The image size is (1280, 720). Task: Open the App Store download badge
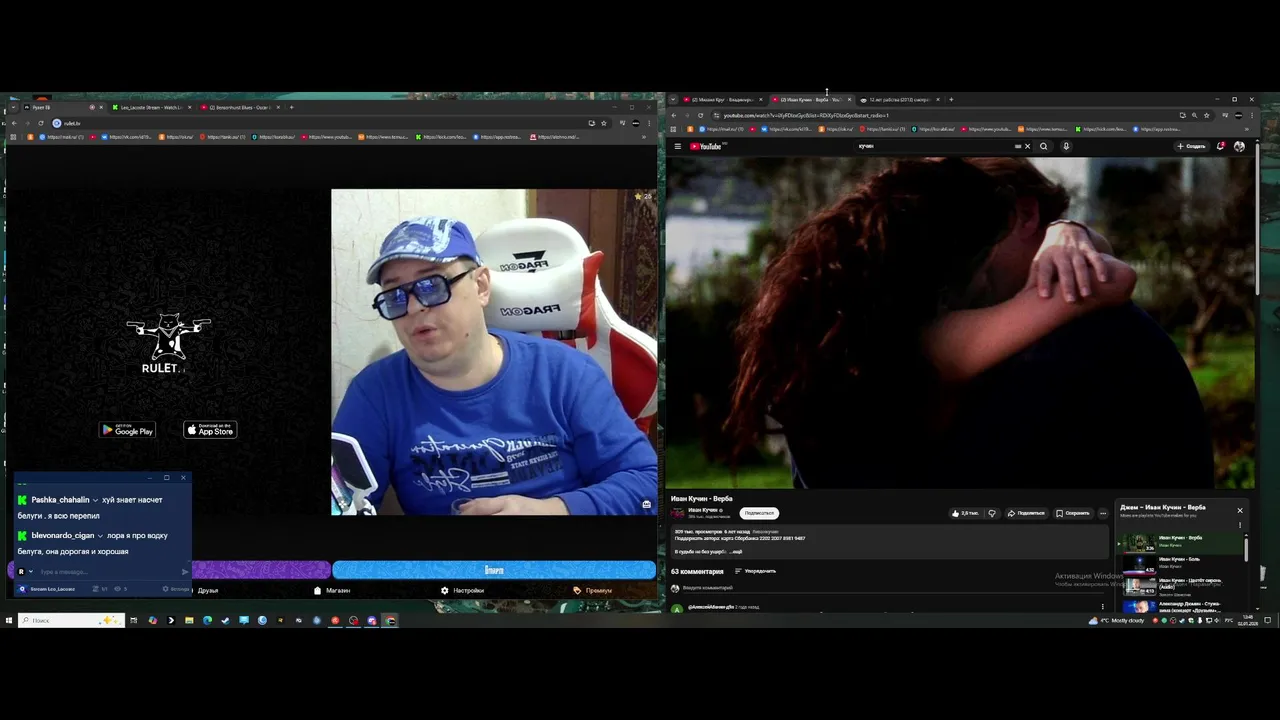tap(210, 430)
